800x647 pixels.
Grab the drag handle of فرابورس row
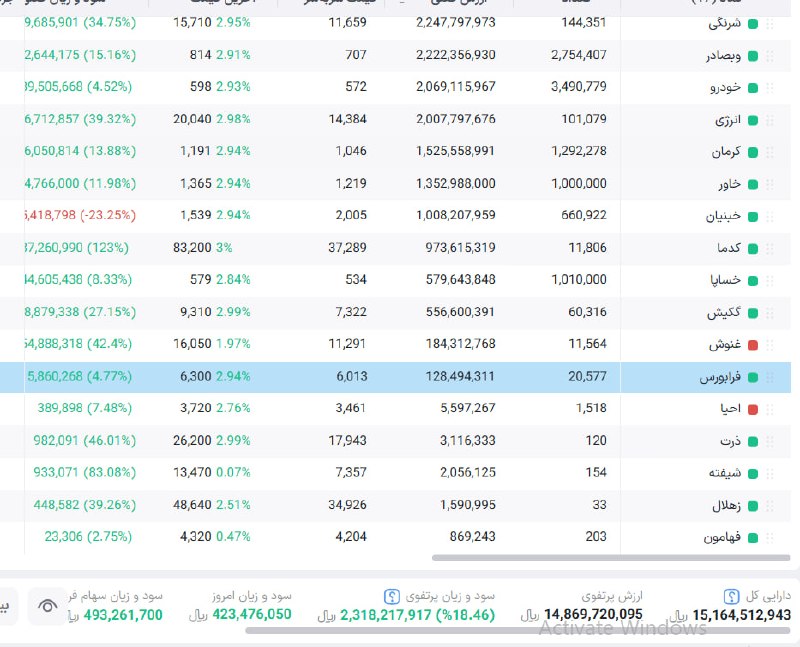click(770, 378)
